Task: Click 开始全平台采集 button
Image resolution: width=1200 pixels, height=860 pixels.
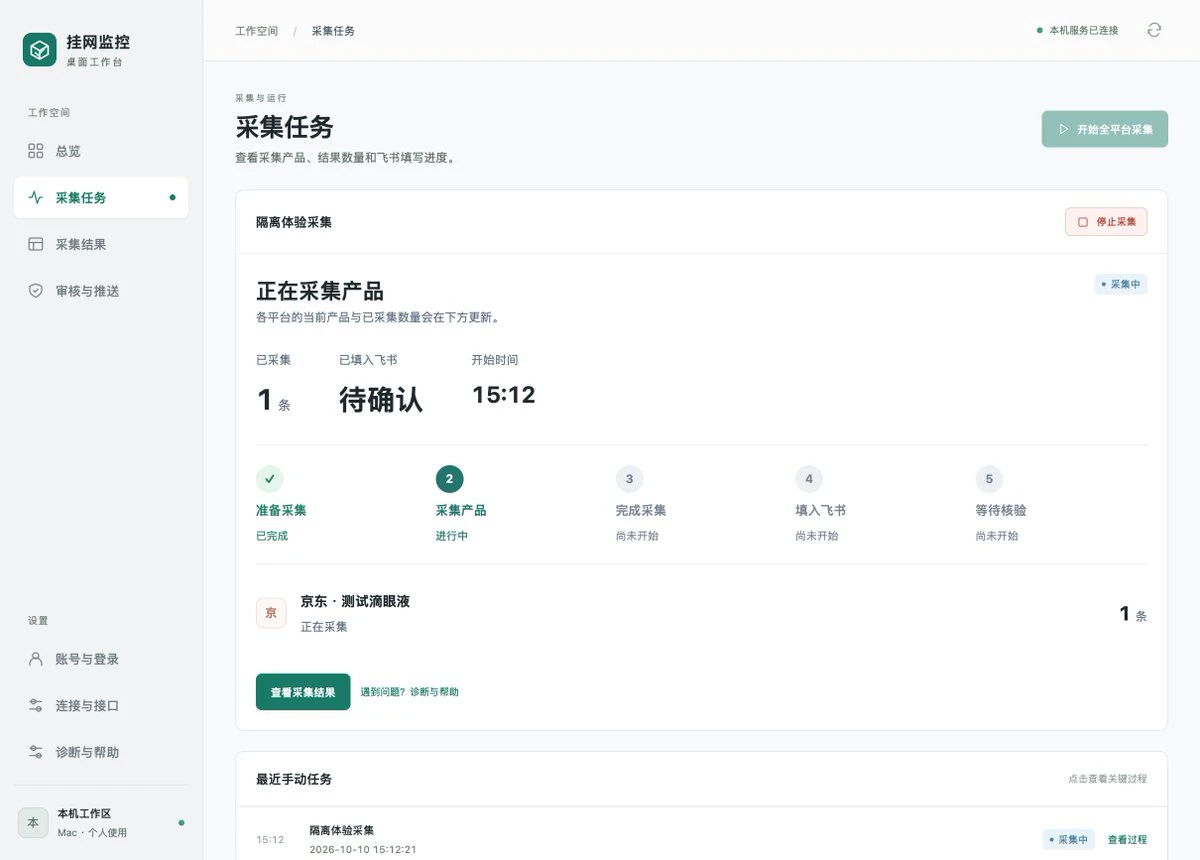Action: tap(1105, 129)
